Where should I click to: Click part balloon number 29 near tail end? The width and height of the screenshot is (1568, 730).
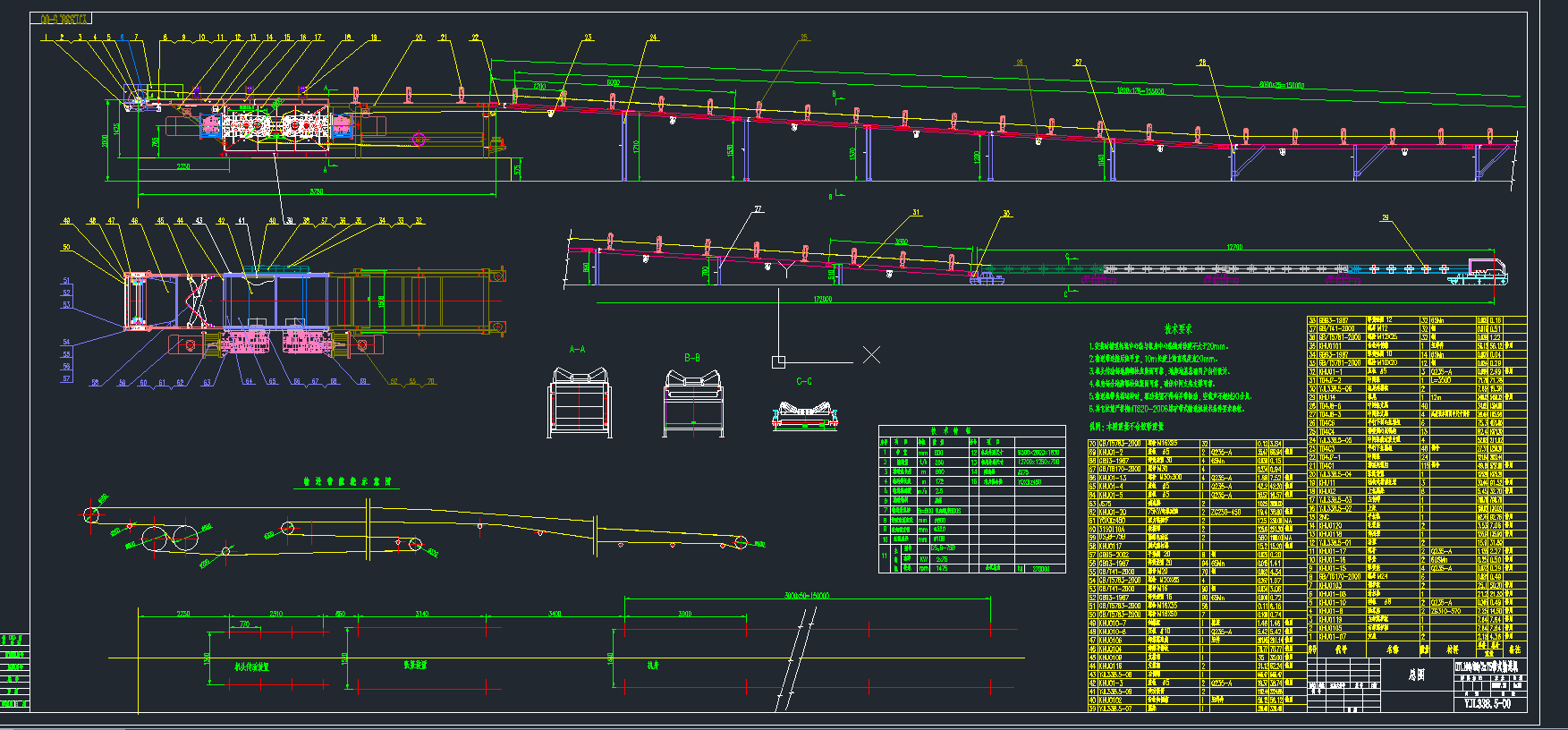click(1385, 217)
